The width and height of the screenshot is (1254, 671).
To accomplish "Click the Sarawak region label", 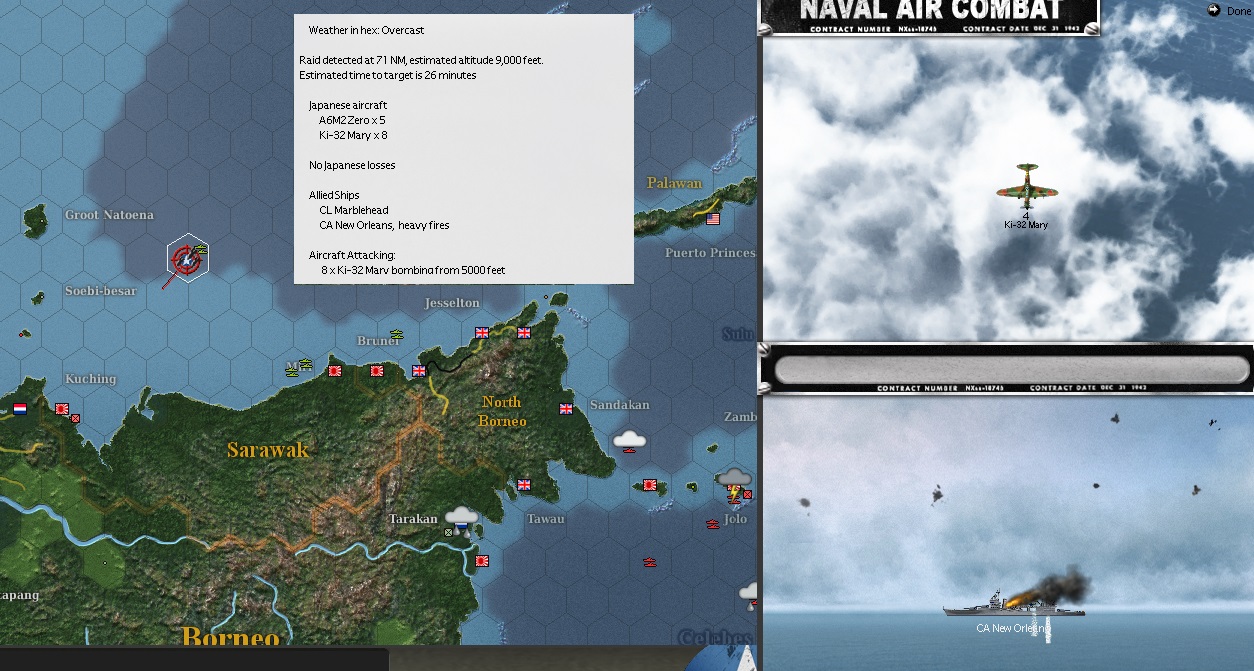I will [x=268, y=450].
